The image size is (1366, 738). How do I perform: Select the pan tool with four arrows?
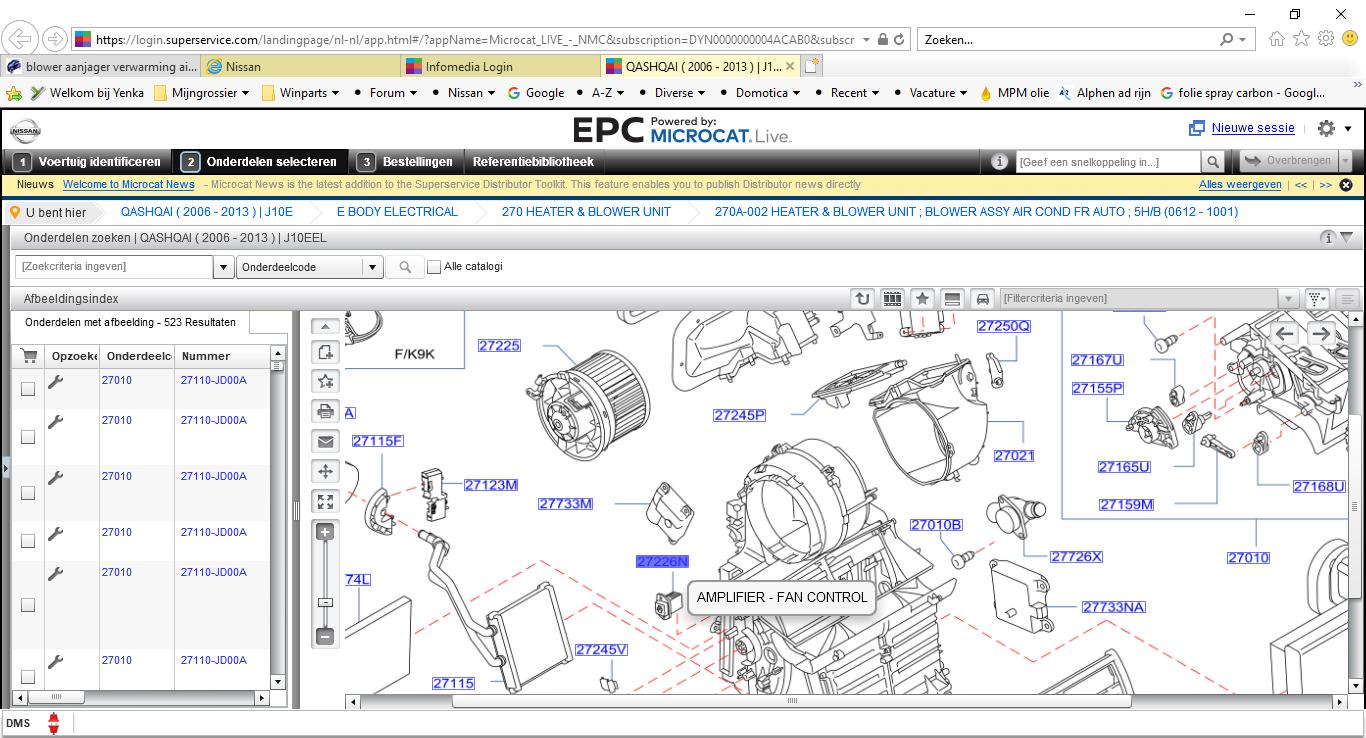tap(325, 471)
